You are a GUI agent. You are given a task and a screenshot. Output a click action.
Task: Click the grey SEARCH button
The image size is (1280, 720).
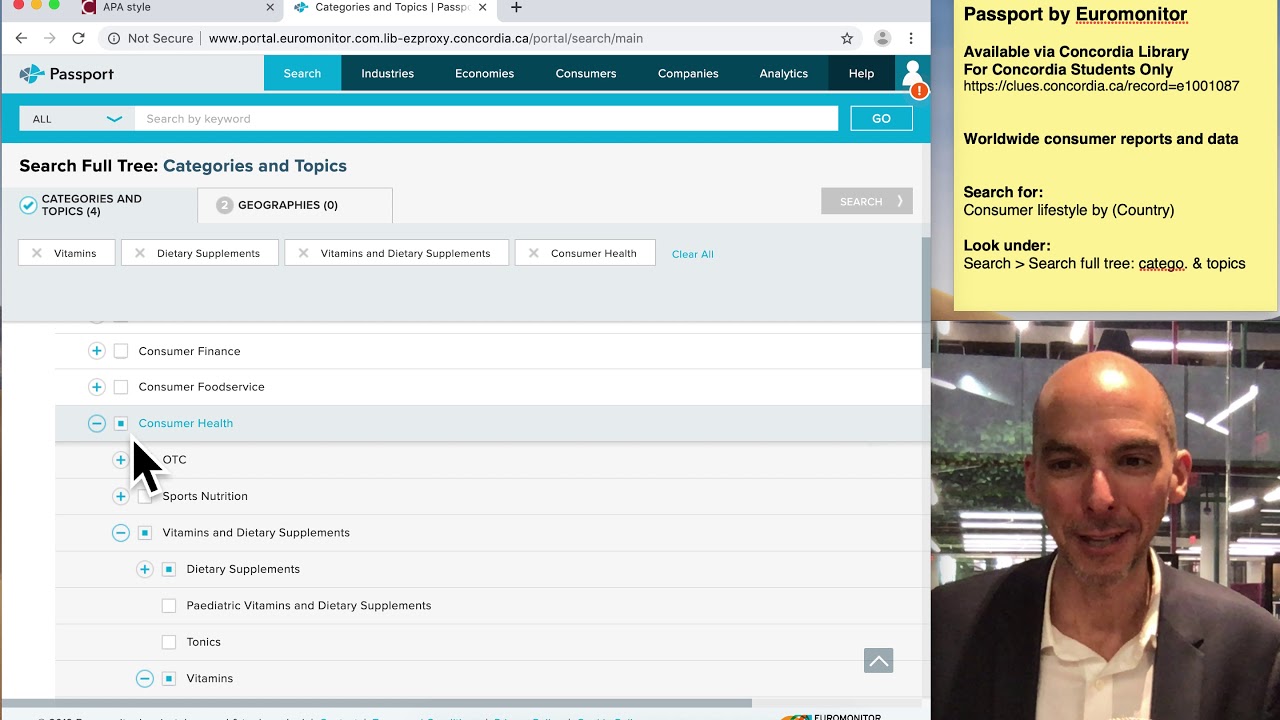867,201
